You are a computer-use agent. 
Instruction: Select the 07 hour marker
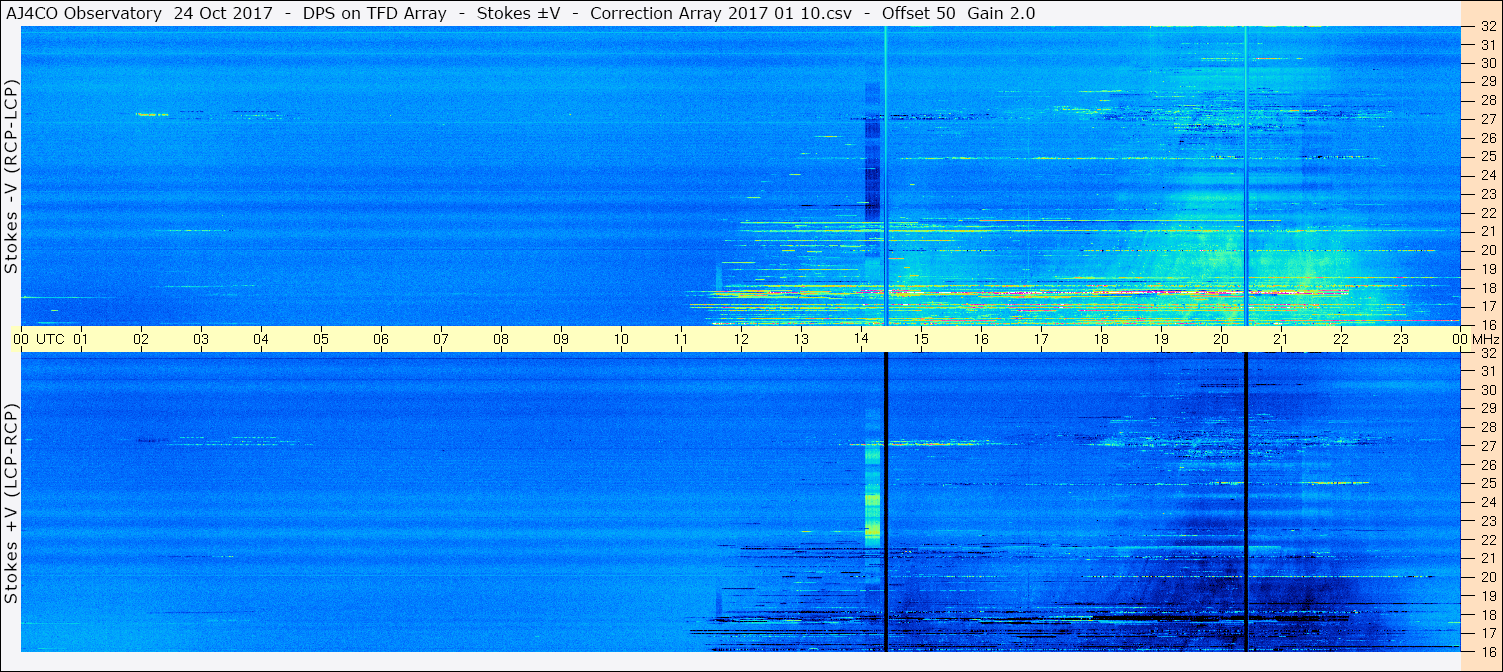point(441,339)
